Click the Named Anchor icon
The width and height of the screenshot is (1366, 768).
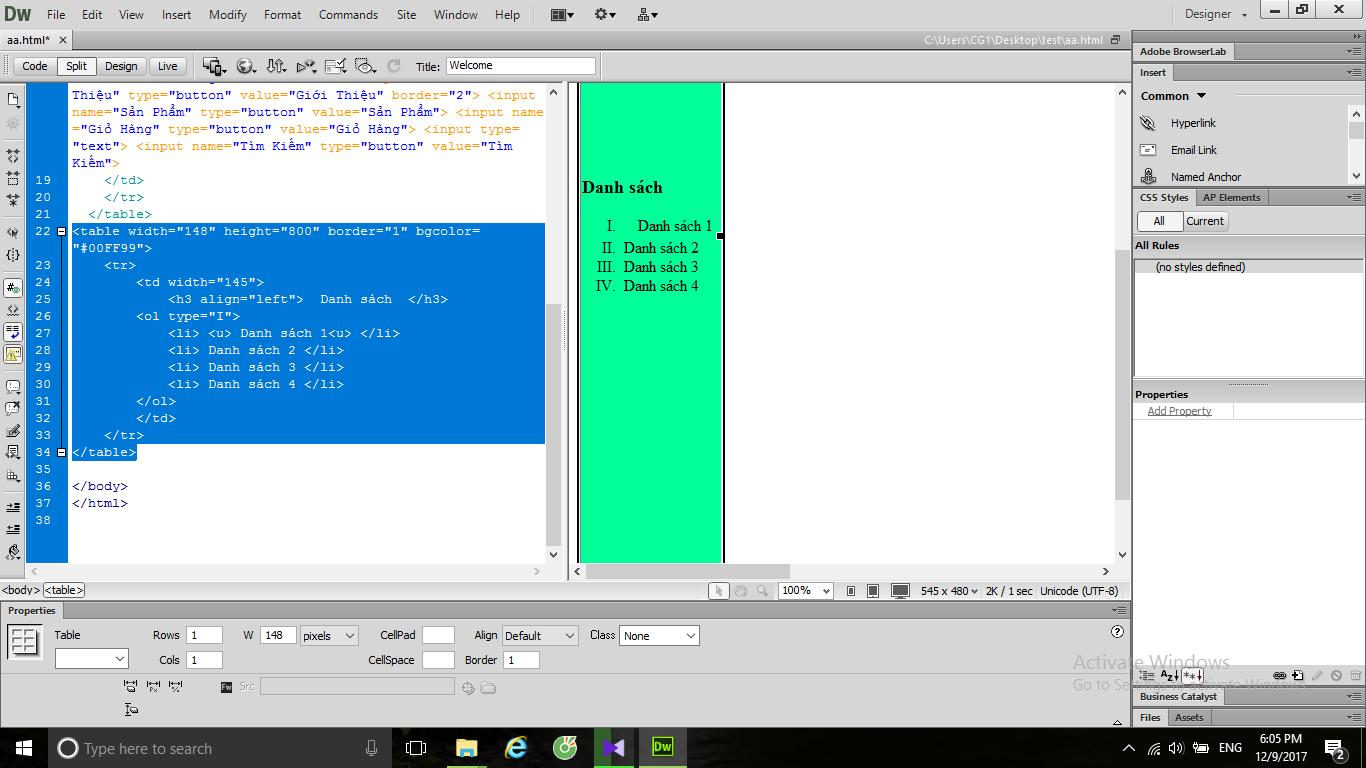pos(1149,177)
